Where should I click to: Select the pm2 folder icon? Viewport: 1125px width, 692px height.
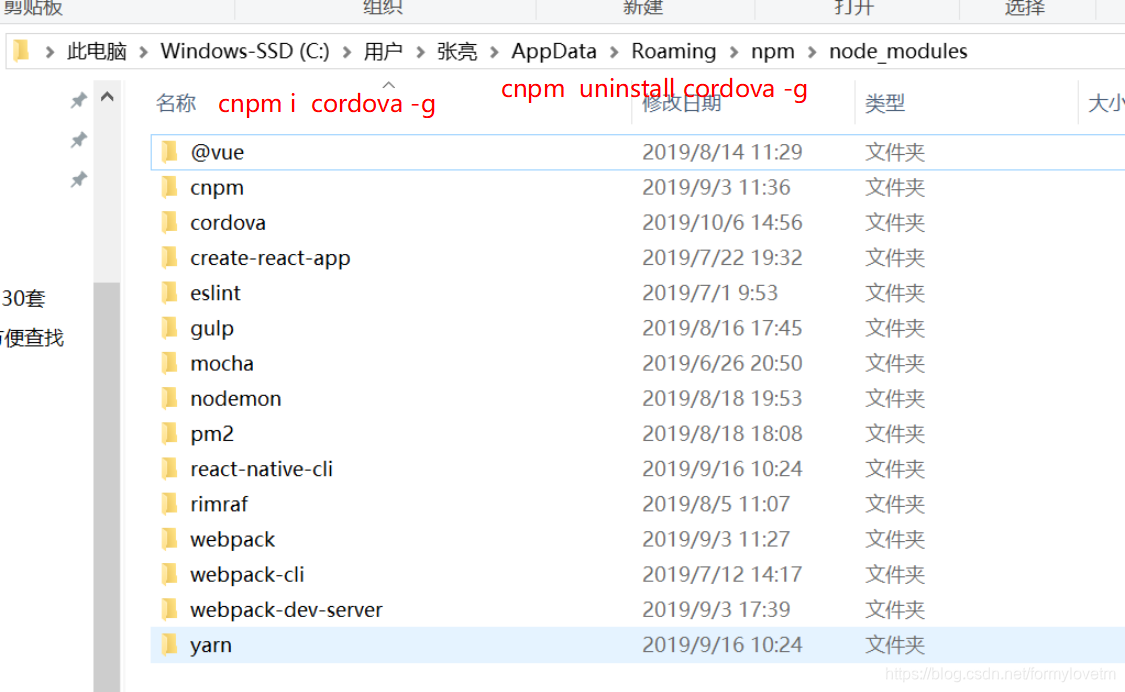tap(170, 433)
